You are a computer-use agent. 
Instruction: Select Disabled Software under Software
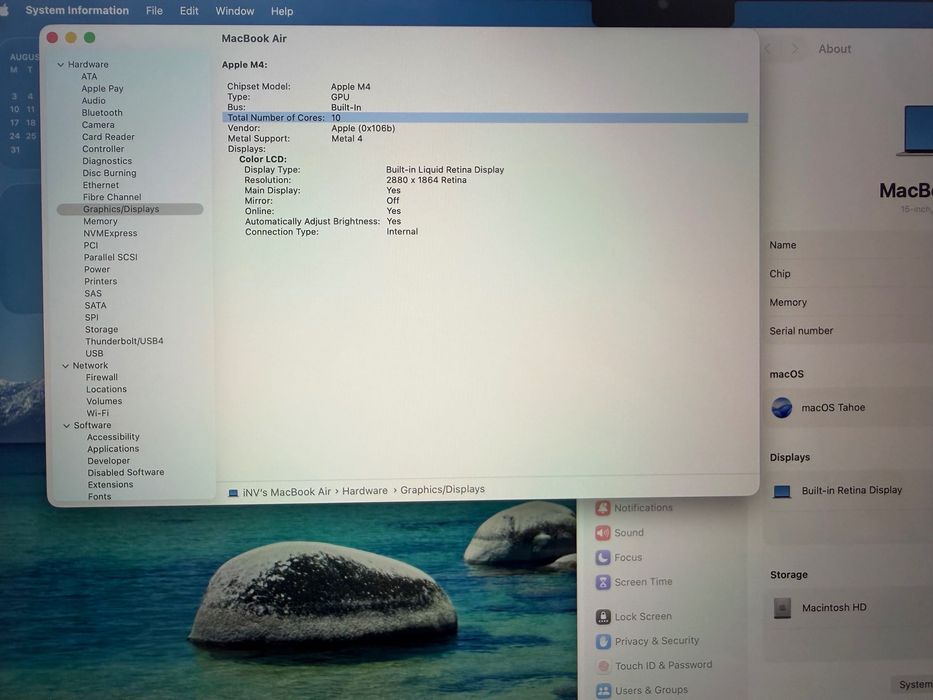126,472
